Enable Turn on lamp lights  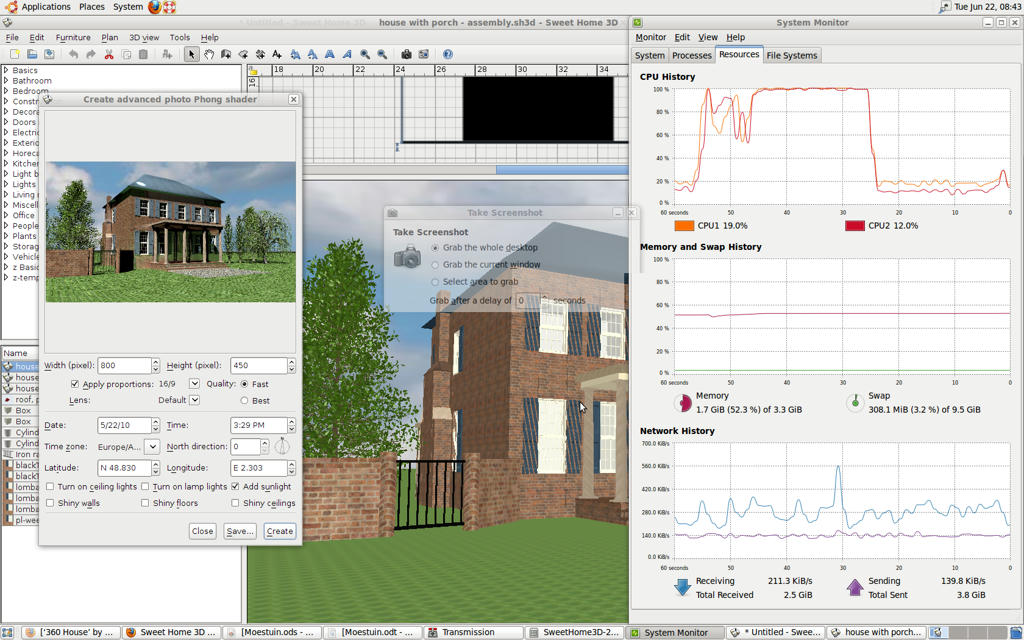[x=145, y=487]
